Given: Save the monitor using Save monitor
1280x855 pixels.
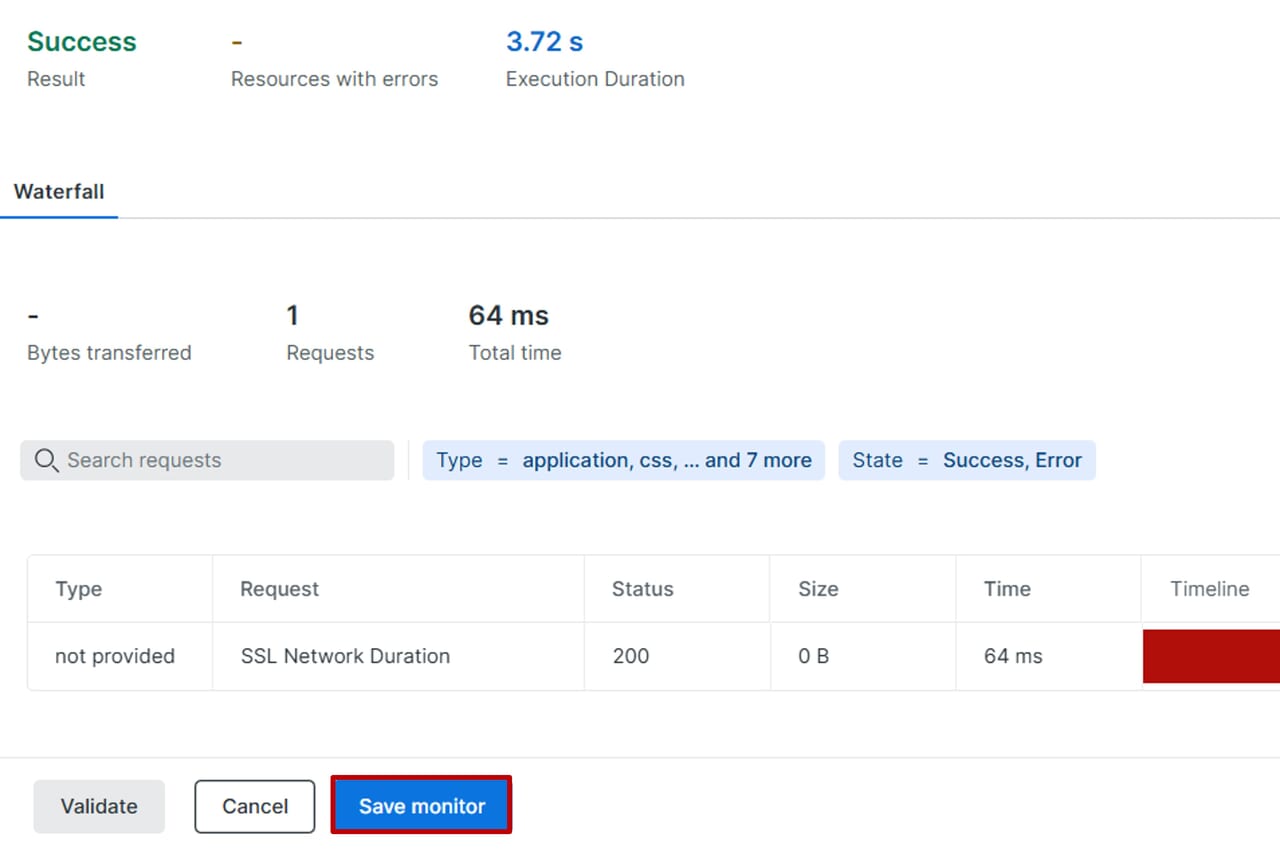Looking at the screenshot, I should point(421,806).
